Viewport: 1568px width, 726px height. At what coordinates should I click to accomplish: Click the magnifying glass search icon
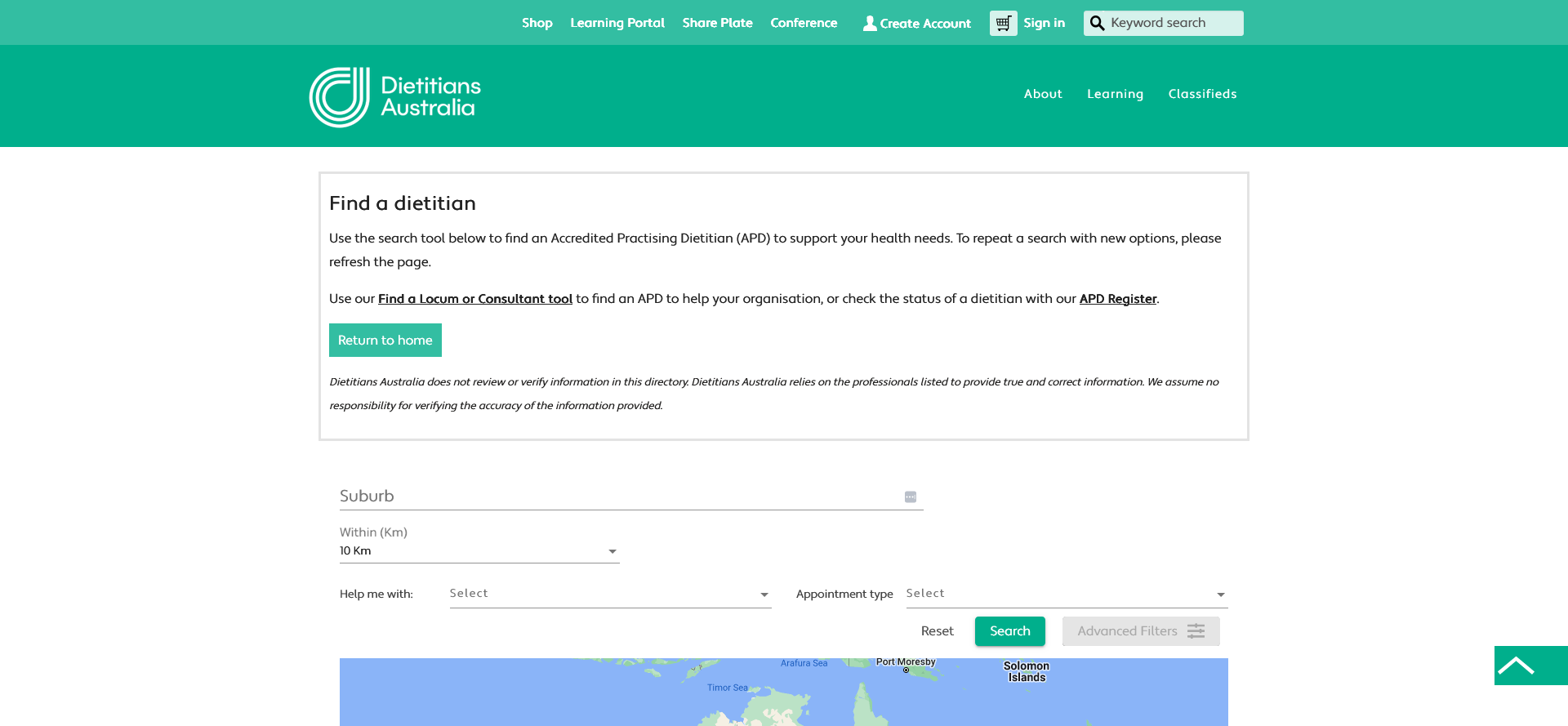pyautogui.click(x=1097, y=23)
